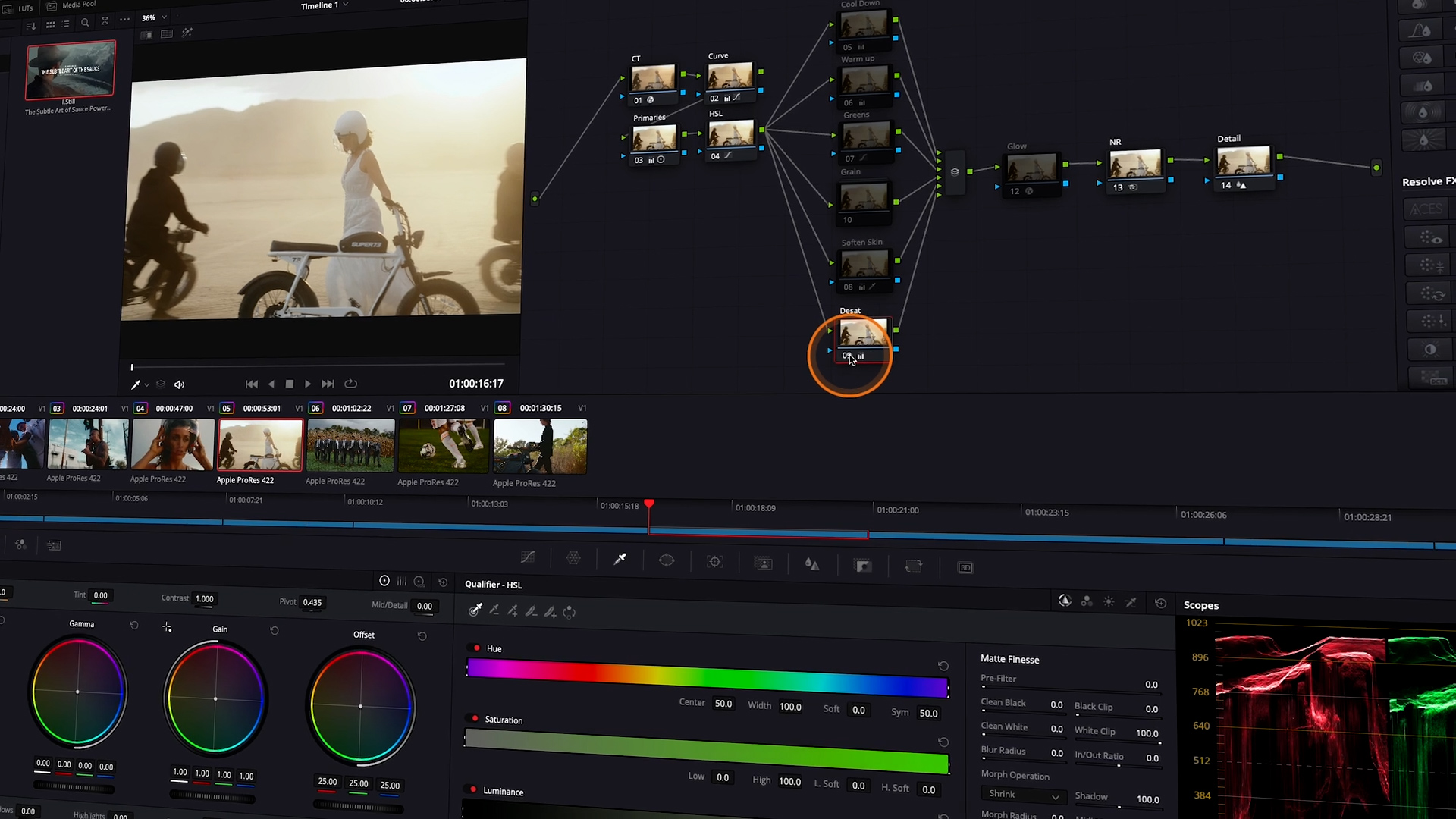1456x819 pixels.
Task: Open the media pool search icon
Action: (85, 23)
